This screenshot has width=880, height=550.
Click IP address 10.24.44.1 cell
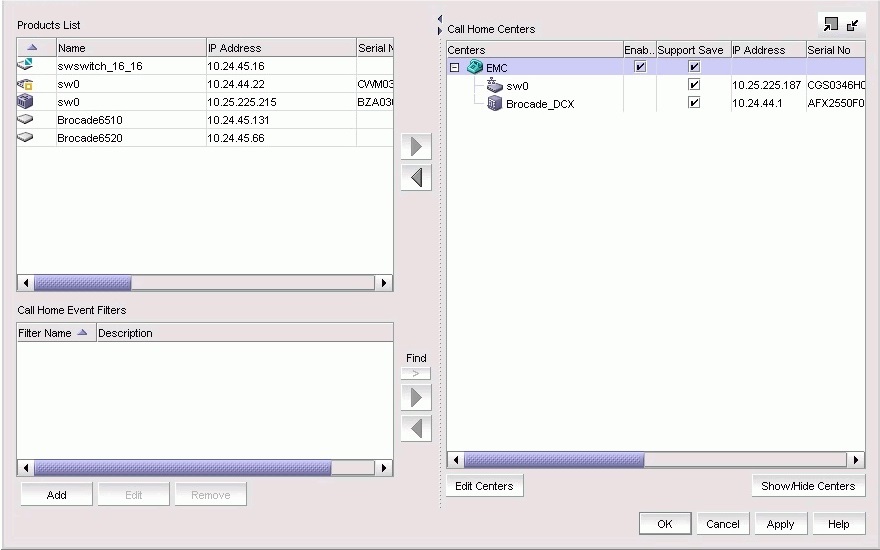[768, 103]
